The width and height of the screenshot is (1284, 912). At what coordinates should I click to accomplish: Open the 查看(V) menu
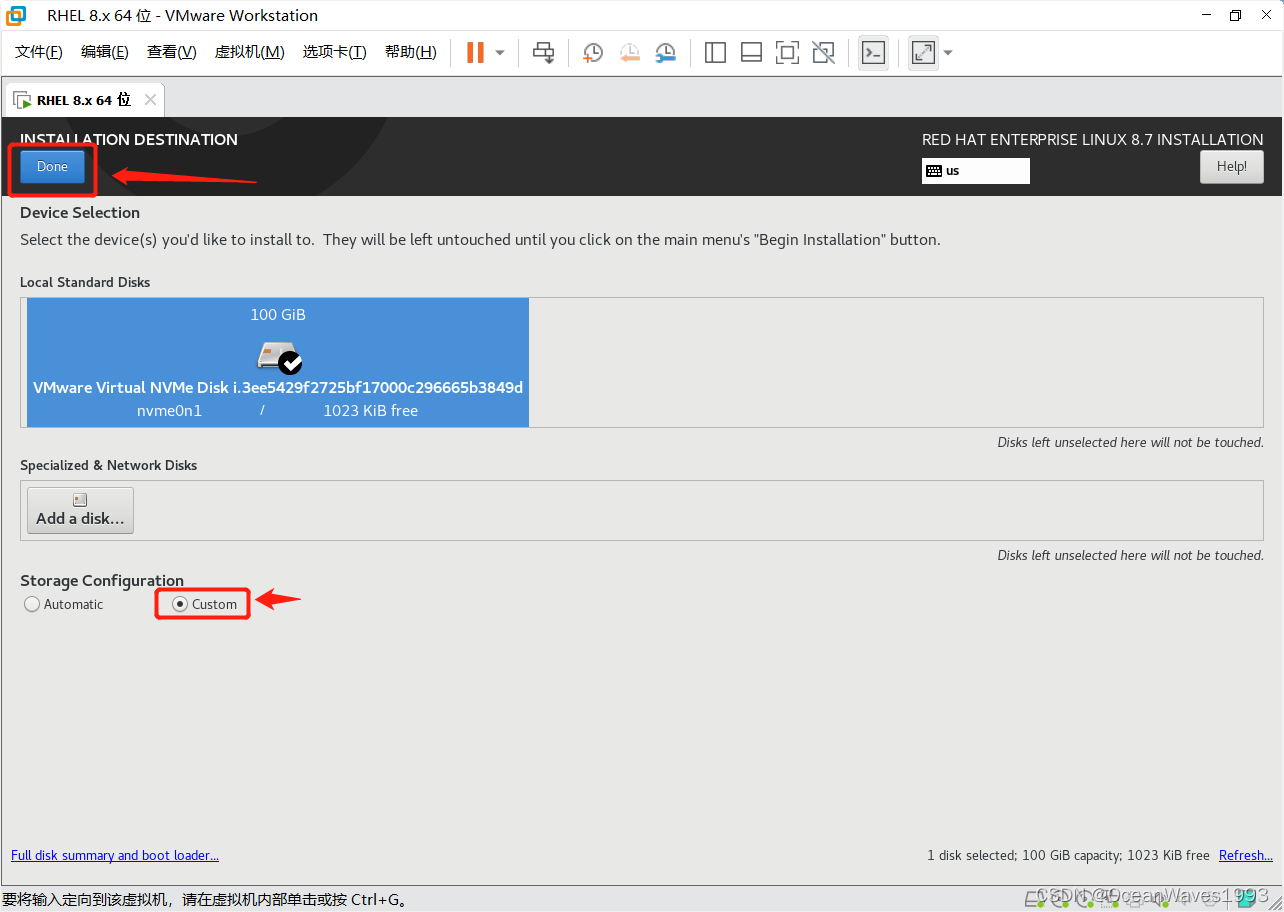172,52
